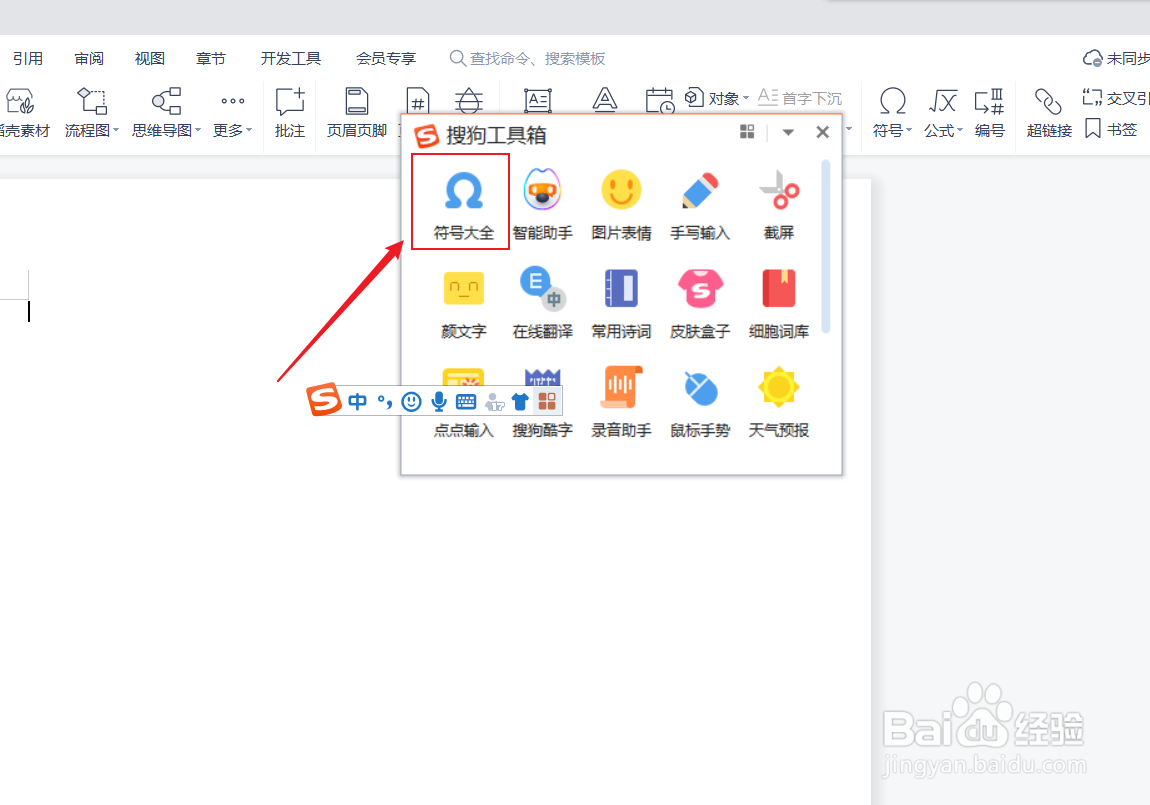Viewport: 1150px width, 805px height.
Task: Open 天气预报 weather tool
Action: (779, 402)
